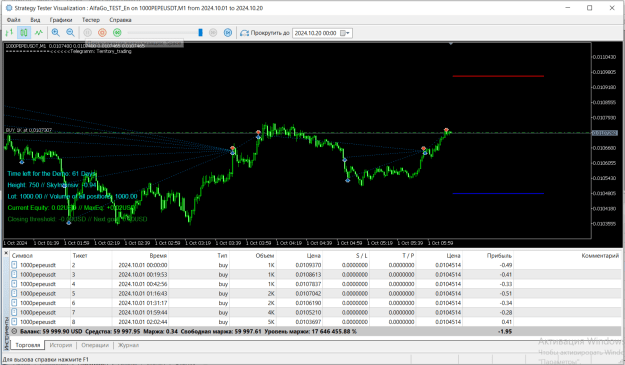Sort table by T / P column header

pos(408,255)
